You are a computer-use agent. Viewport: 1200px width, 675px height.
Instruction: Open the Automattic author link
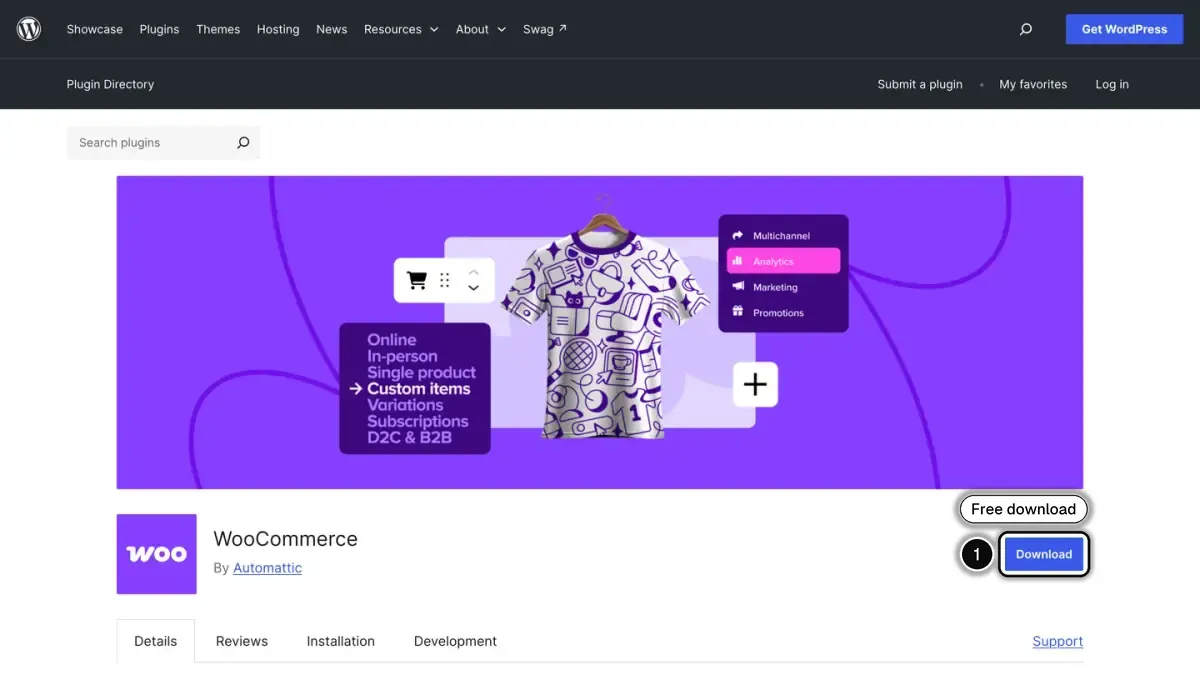tap(267, 568)
